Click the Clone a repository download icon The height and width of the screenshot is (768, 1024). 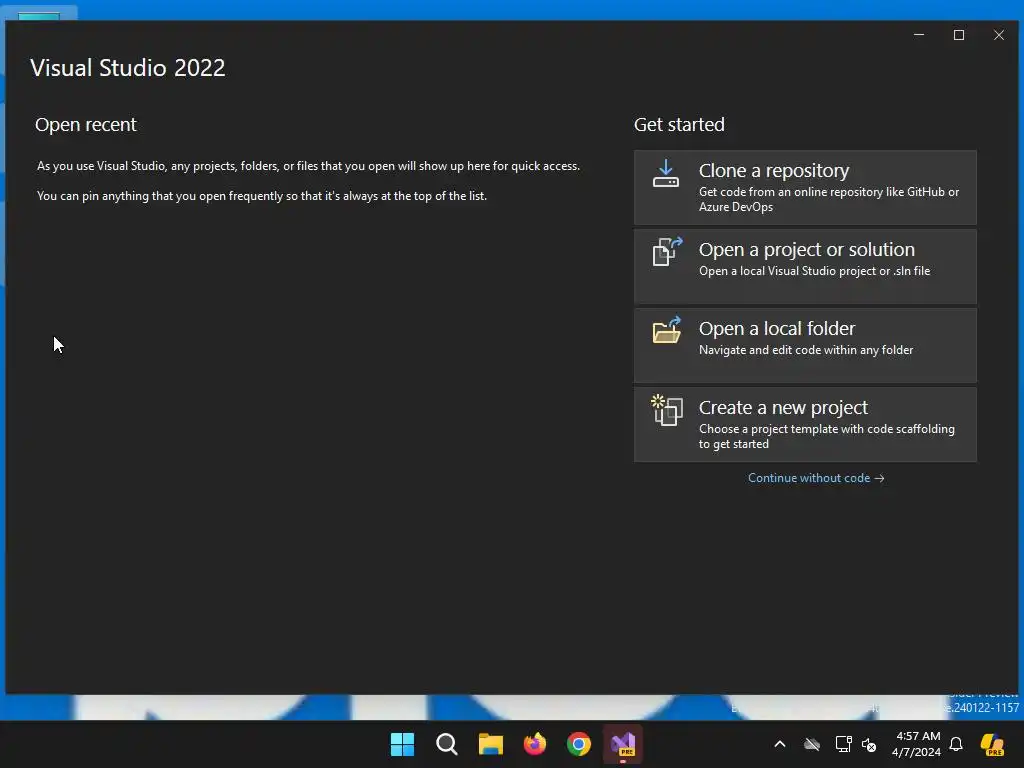pos(665,173)
